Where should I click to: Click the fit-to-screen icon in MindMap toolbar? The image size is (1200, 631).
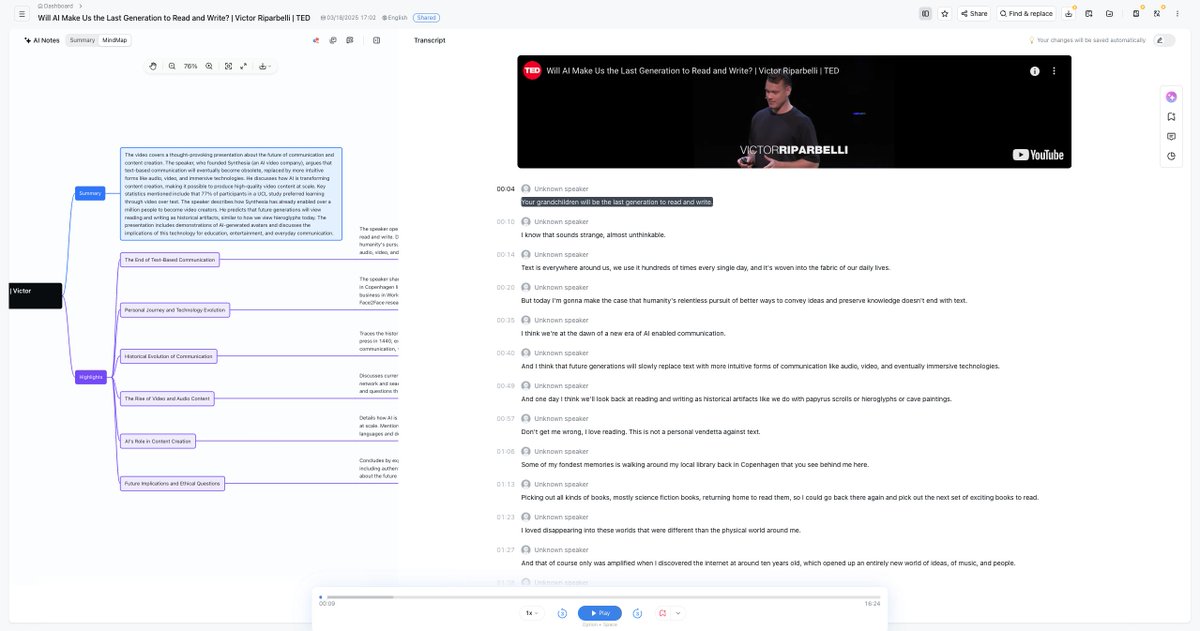228,66
